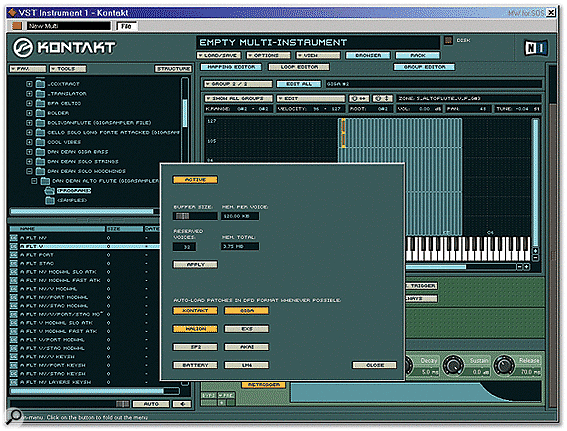Click the Samples folder icon in the tree
The height and width of the screenshot is (431, 567).
point(50,200)
